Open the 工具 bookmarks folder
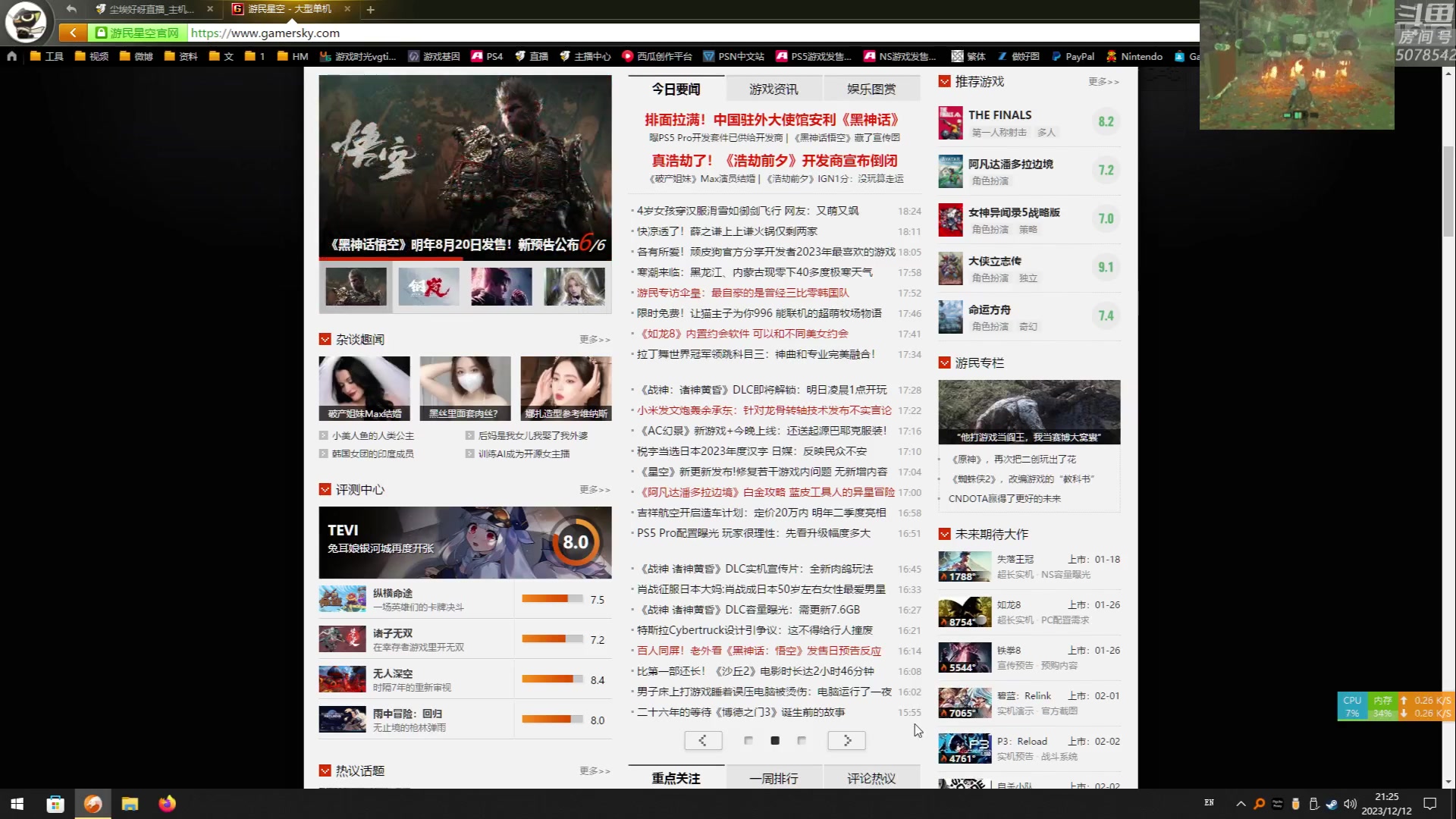The image size is (1456, 819). click(46, 56)
